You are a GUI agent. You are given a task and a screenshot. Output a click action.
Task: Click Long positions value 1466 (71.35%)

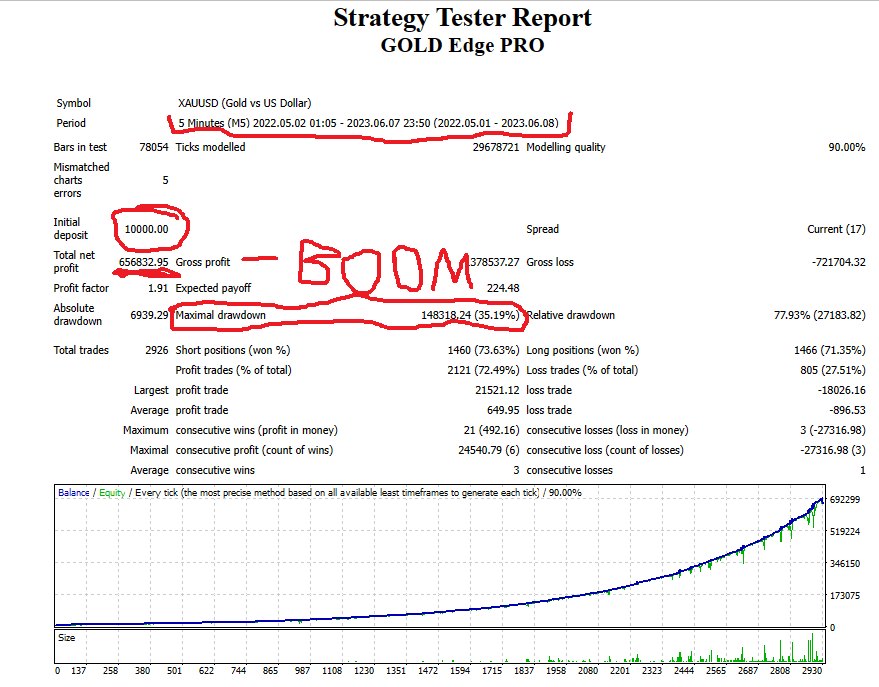[x=830, y=350]
